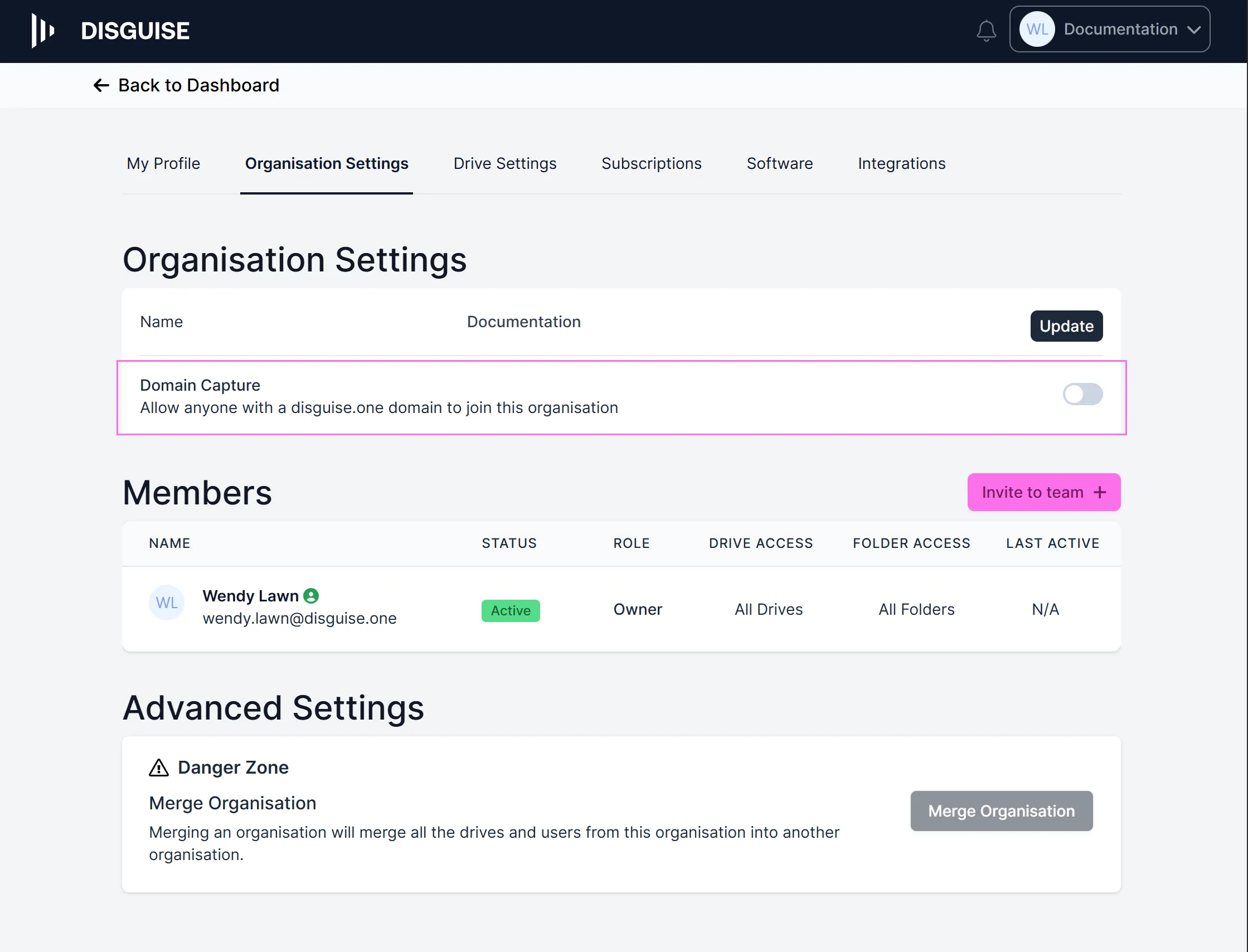Click the green verified user badge

coord(311,596)
